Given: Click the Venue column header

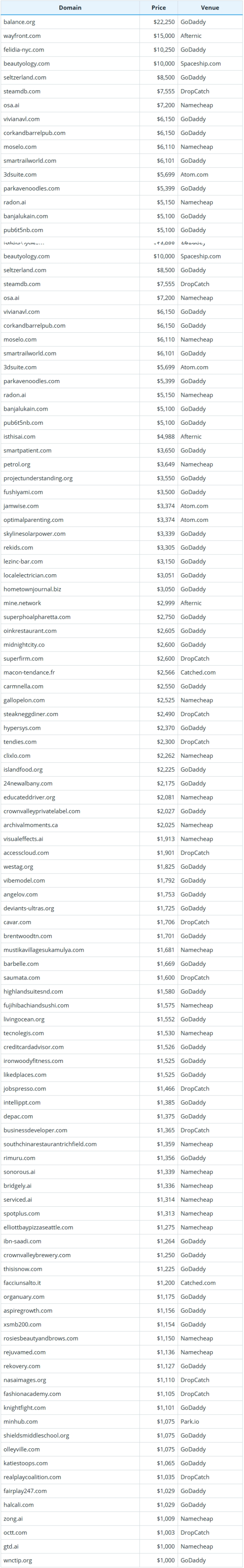Looking at the screenshot, I should [x=210, y=8].
